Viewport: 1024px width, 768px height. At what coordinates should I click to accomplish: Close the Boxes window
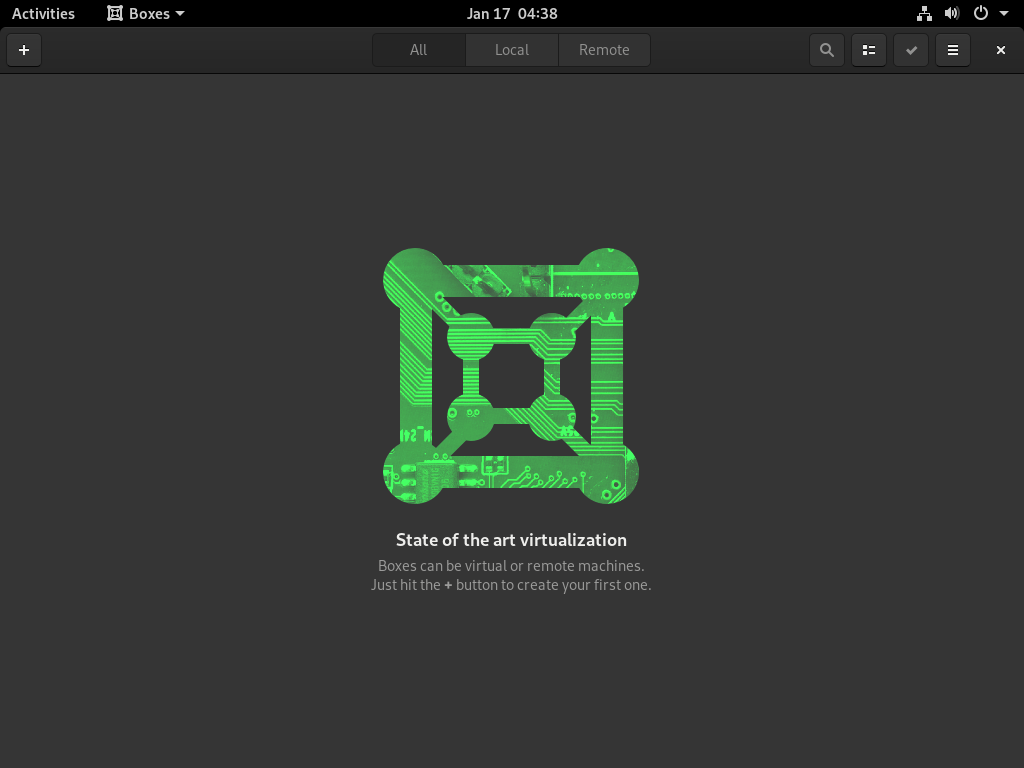(1000, 50)
